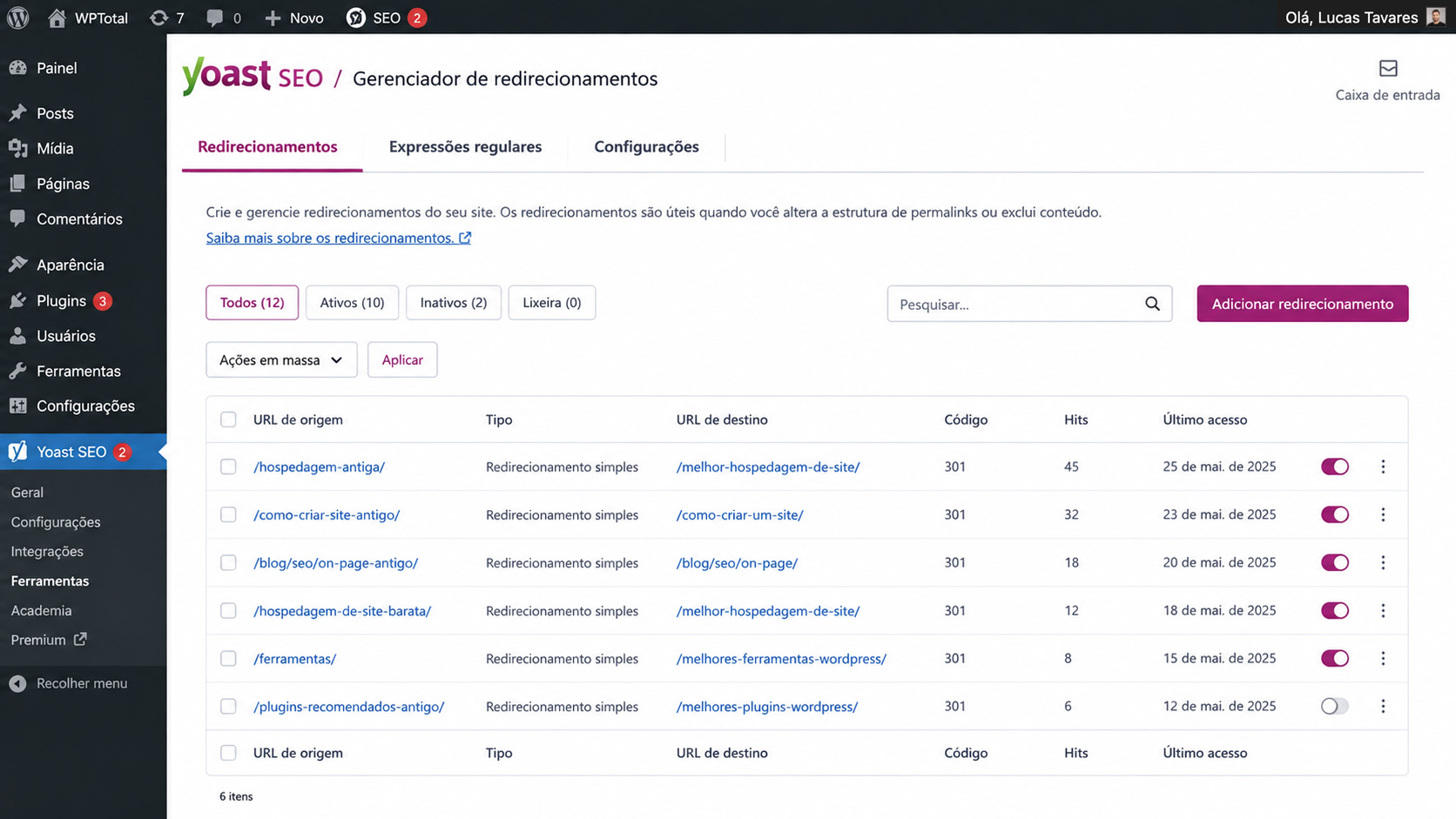This screenshot has width=1456, height=819.
Task: Select all rows using header checkbox
Action: [228, 420]
